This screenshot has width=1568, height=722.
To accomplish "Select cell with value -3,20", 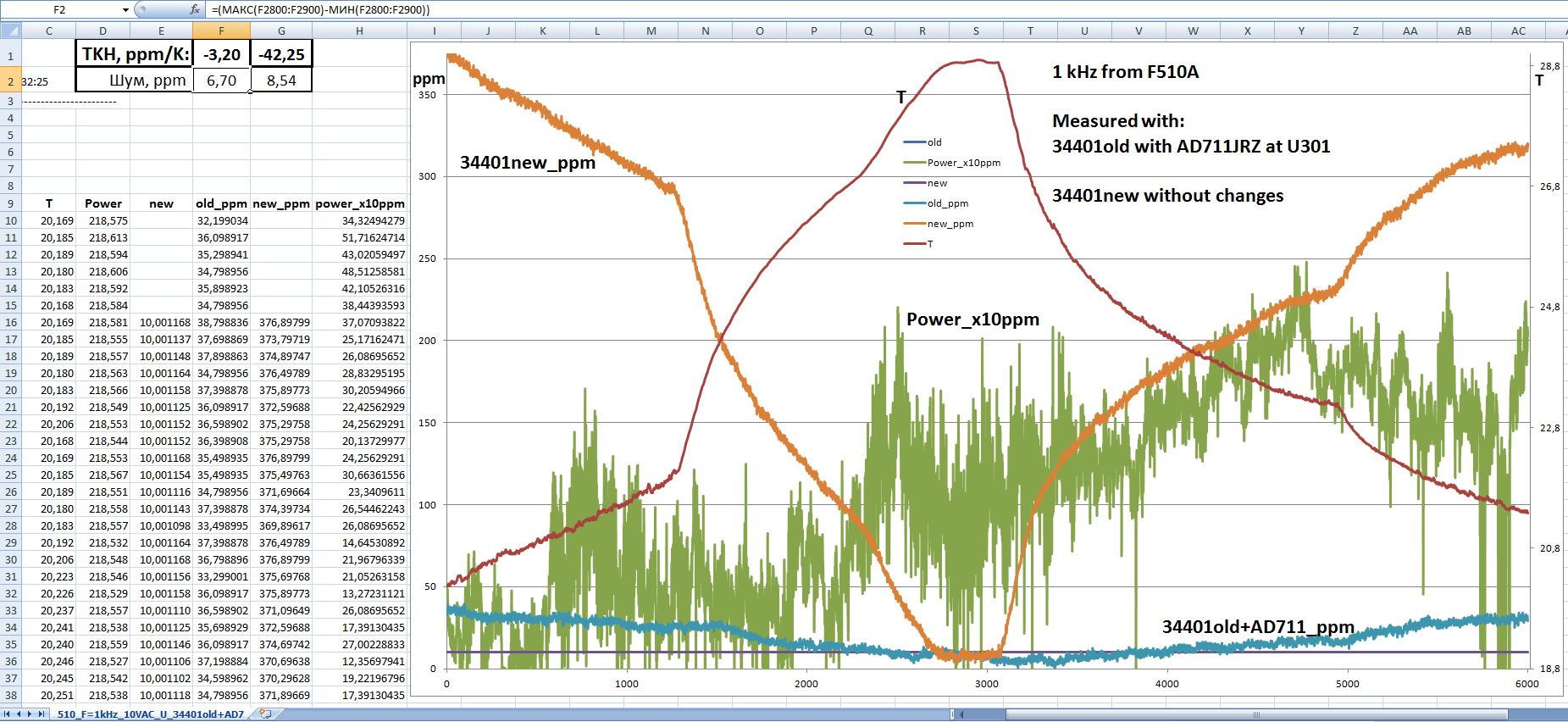I will (221, 54).
